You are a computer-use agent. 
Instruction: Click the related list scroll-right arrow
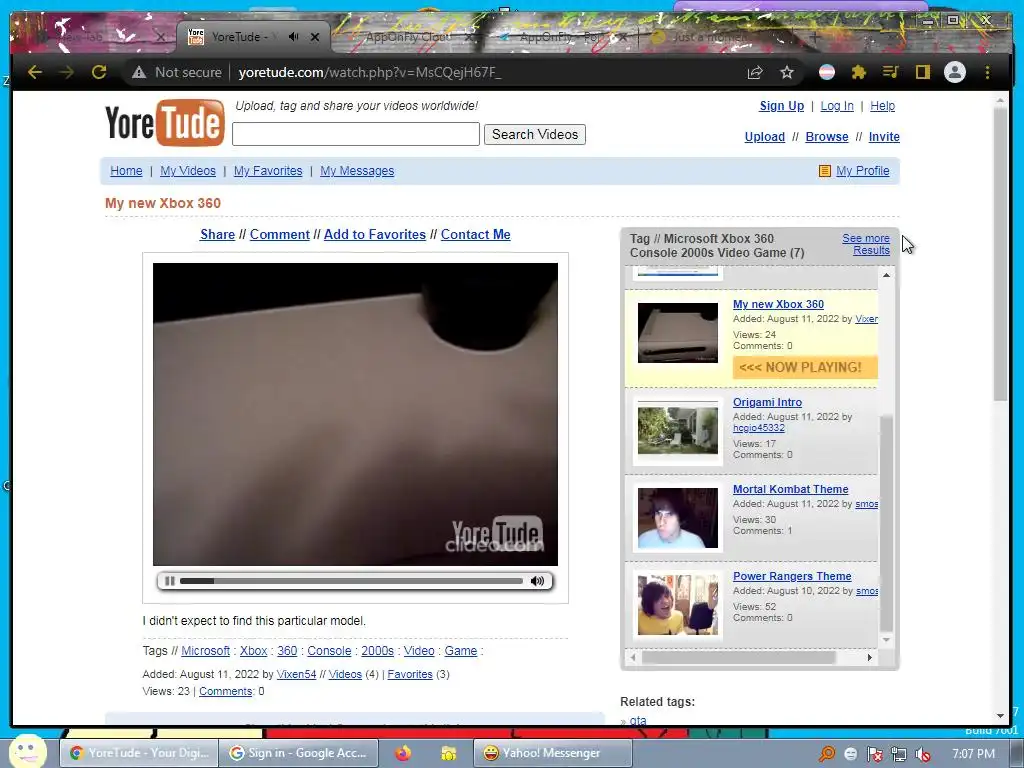point(870,658)
